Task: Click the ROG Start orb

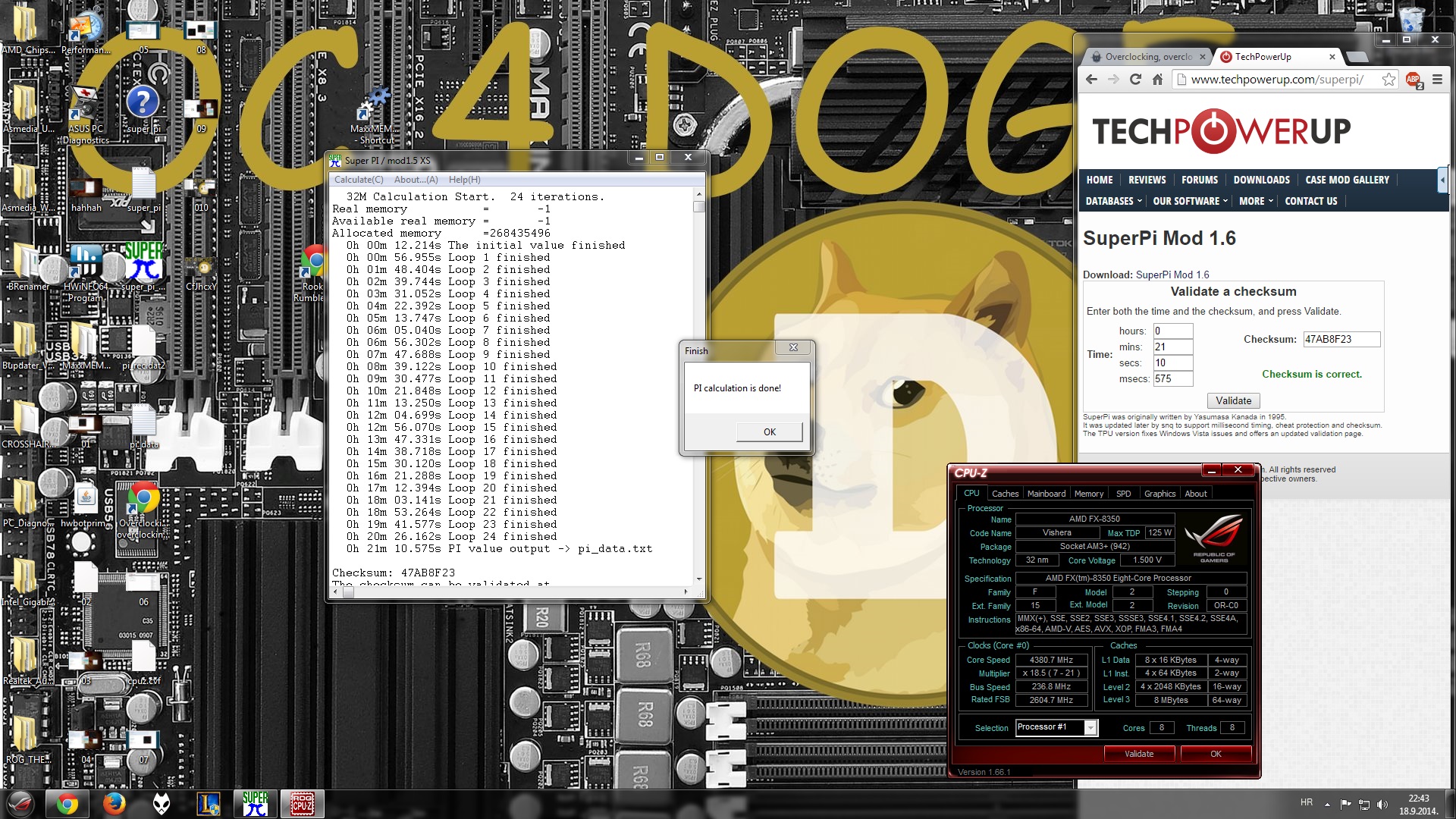Action: (x=20, y=804)
